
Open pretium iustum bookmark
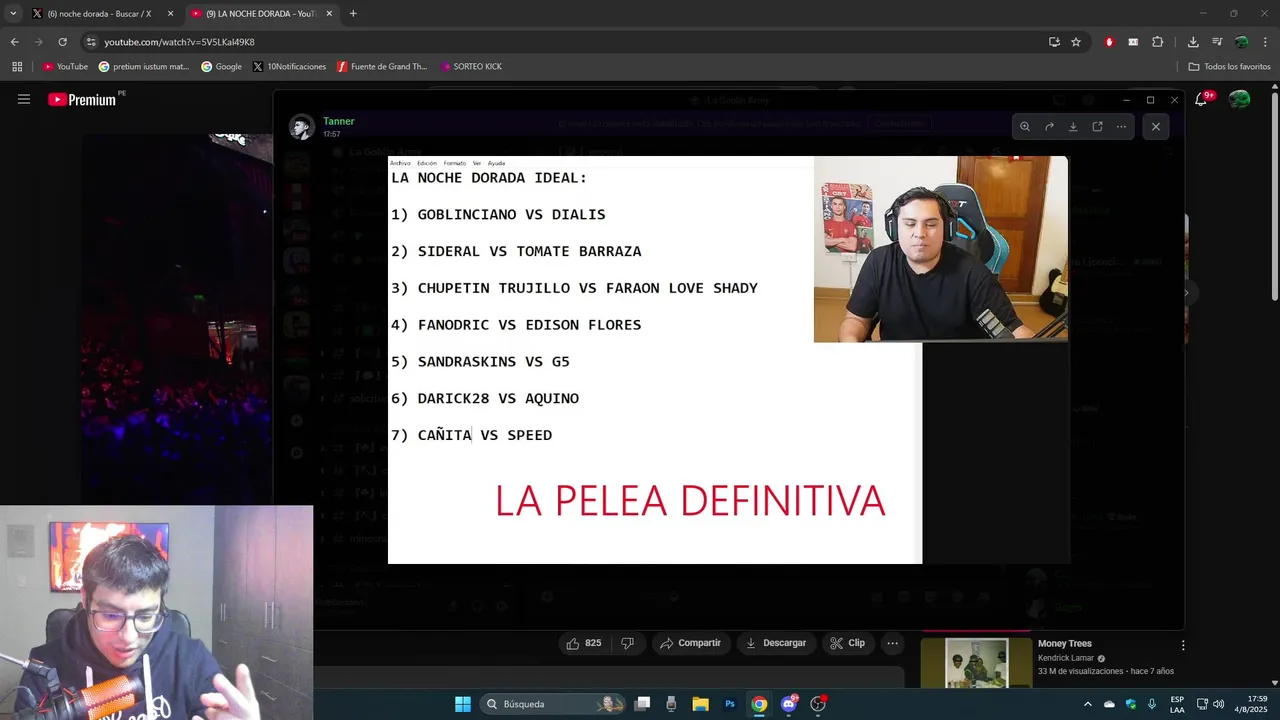(144, 67)
